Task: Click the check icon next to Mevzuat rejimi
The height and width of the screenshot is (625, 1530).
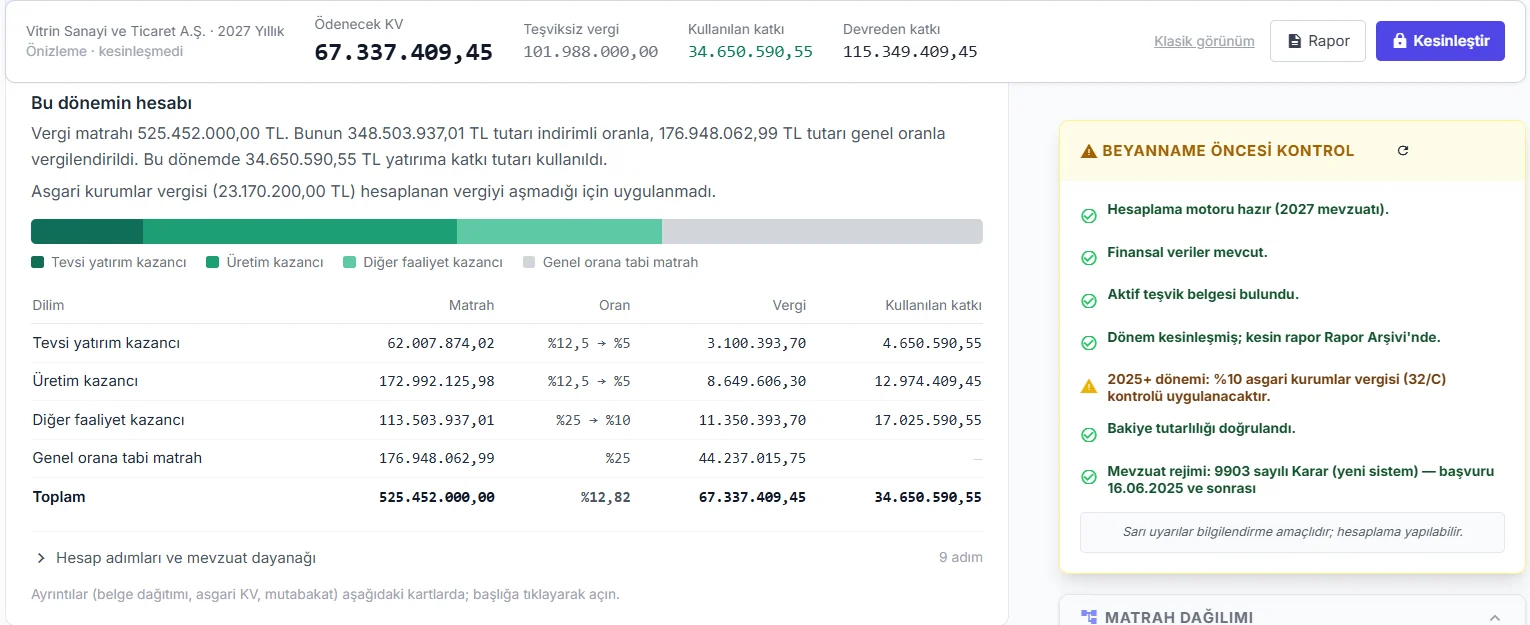Action: pyautogui.click(x=1089, y=477)
